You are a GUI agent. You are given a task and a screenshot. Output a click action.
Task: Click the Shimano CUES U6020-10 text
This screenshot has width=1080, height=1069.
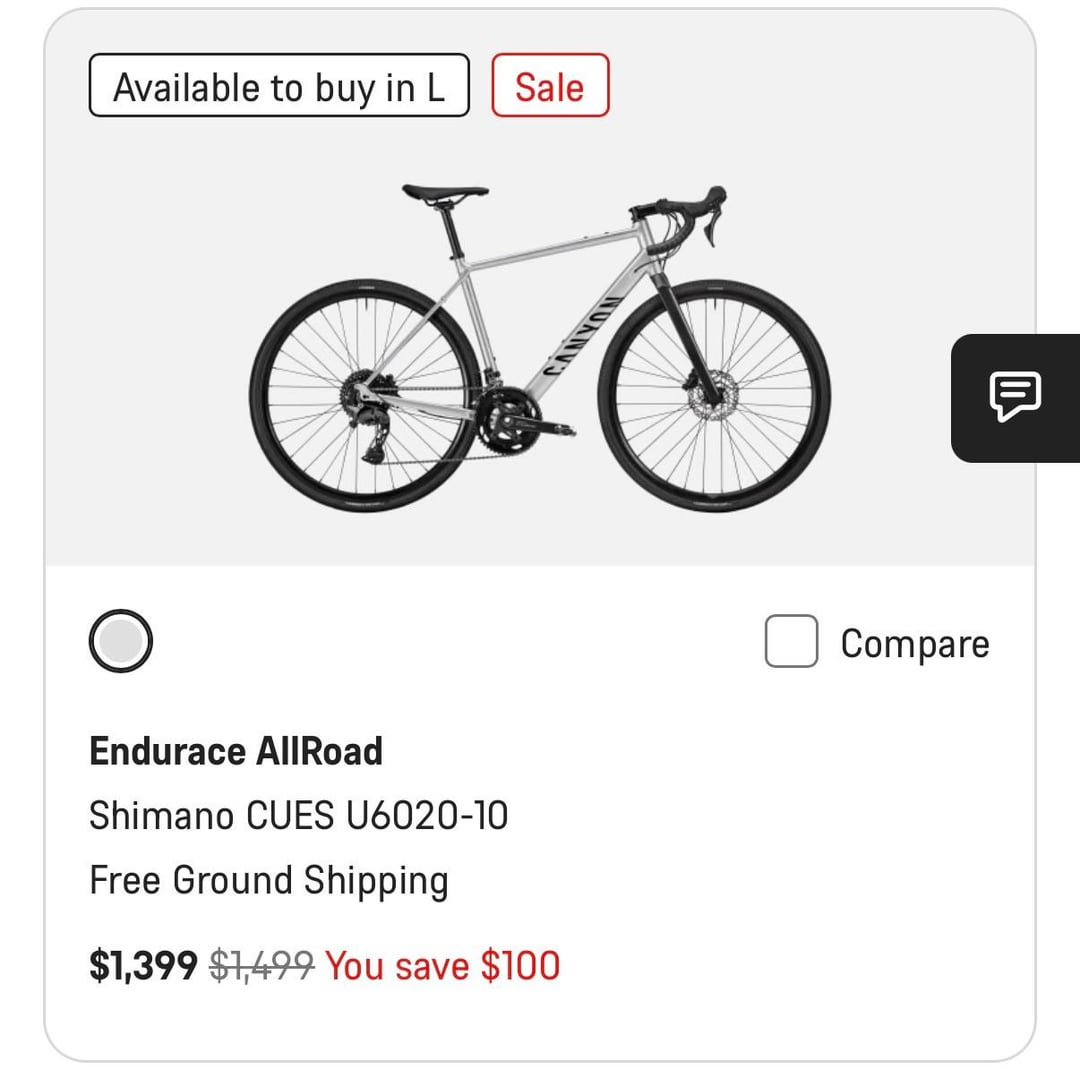pos(298,816)
